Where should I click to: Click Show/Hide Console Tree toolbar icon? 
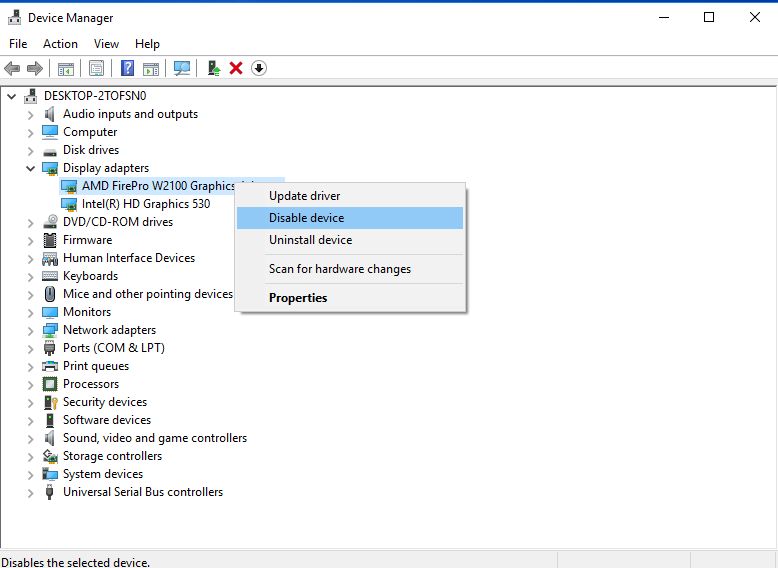click(x=65, y=68)
